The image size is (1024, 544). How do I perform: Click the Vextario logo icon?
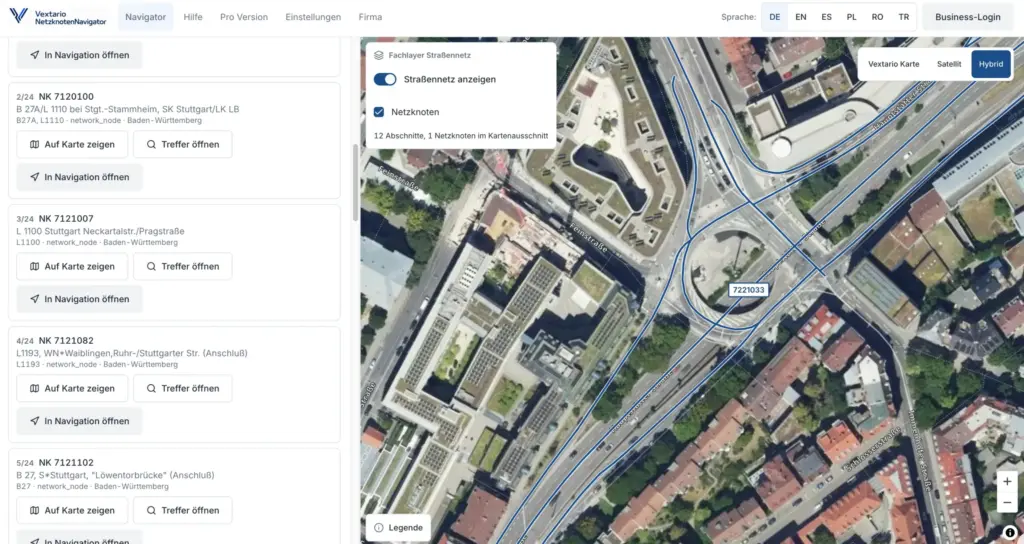coord(18,16)
